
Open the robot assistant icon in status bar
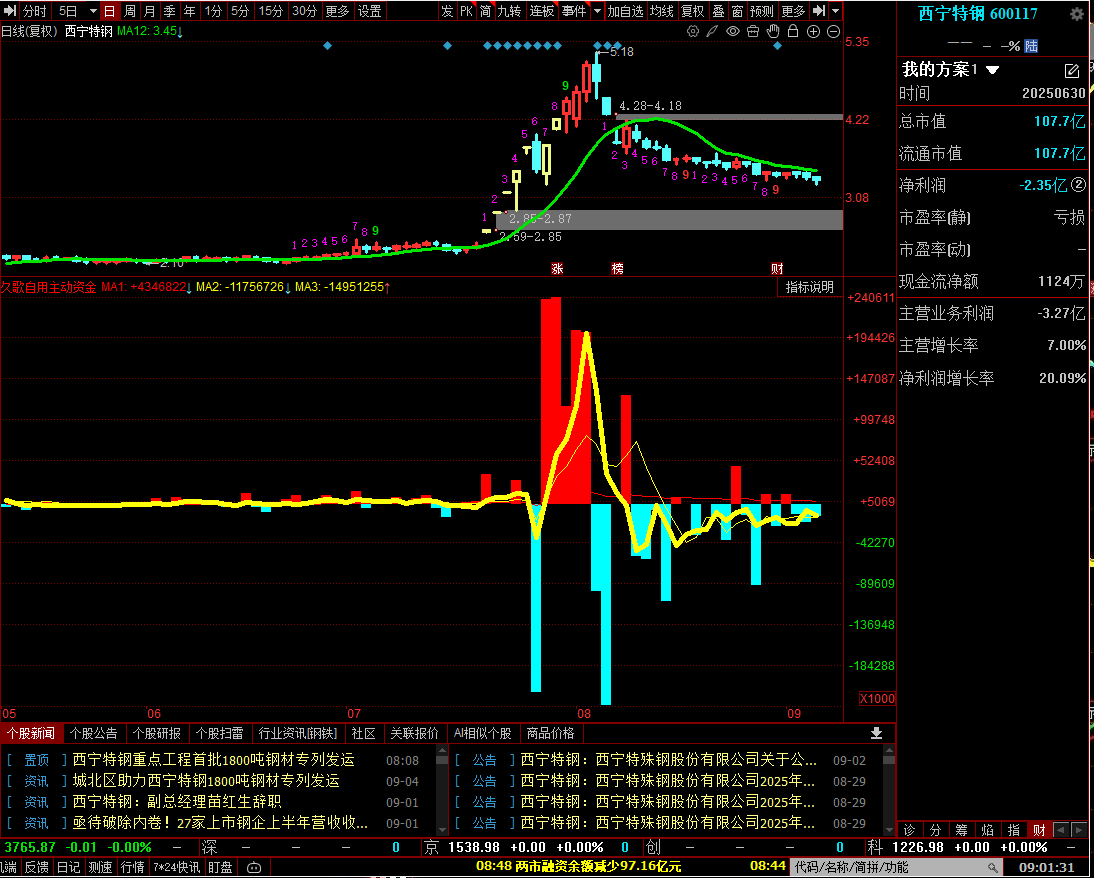254,868
